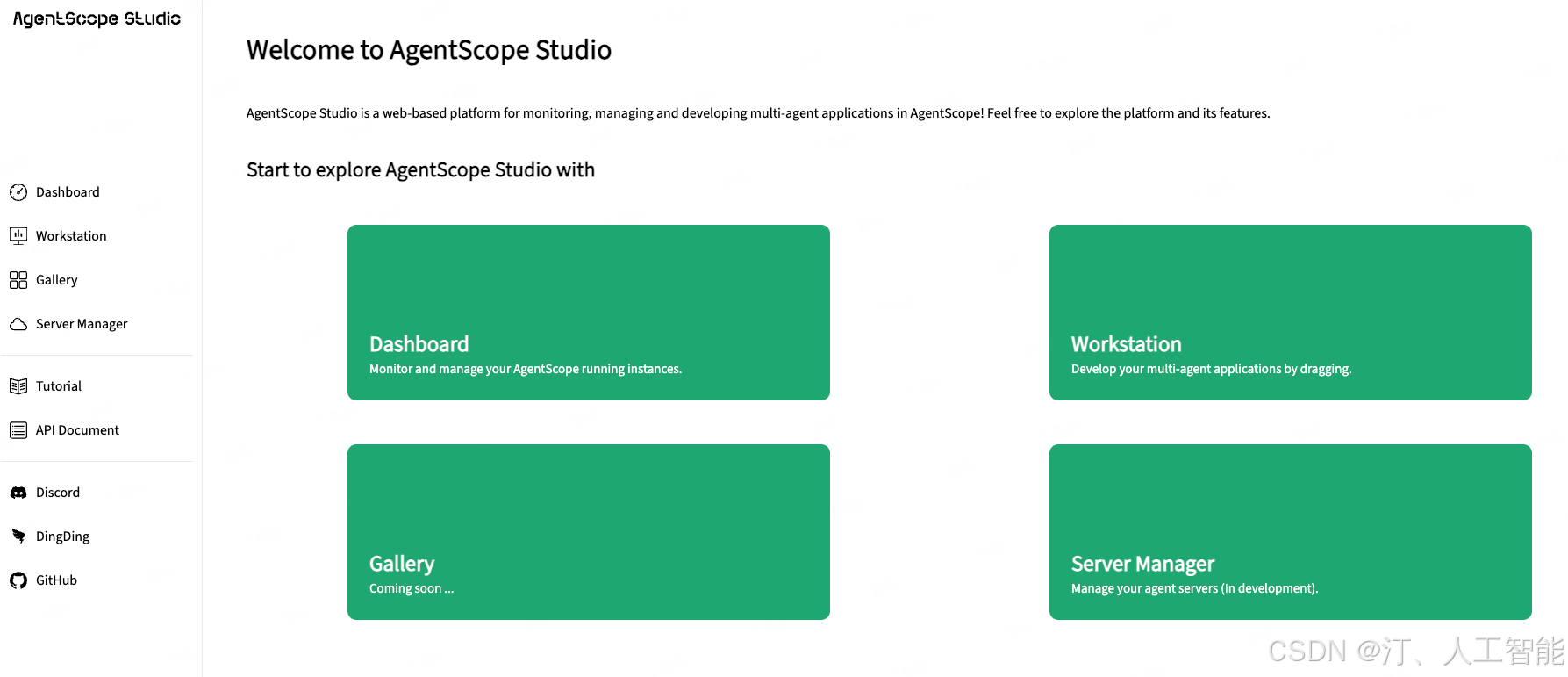Open the green Server Manager card
This screenshot has width=1568, height=677.
click(x=1291, y=532)
